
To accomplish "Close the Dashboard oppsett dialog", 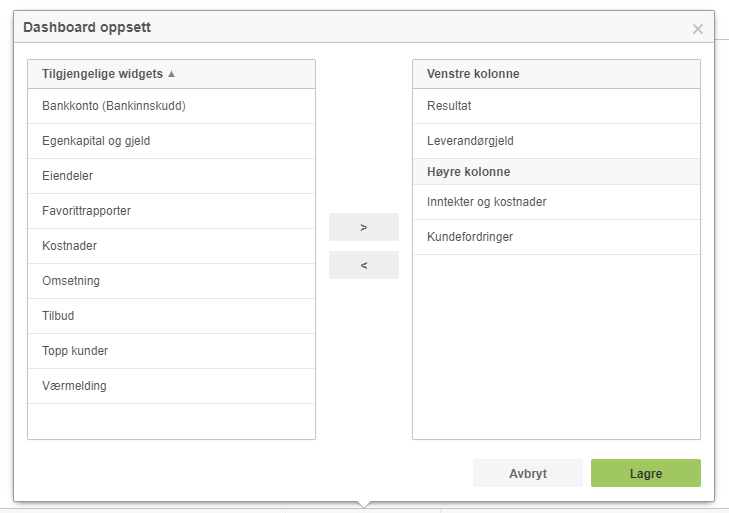I will pyautogui.click(x=697, y=29).
